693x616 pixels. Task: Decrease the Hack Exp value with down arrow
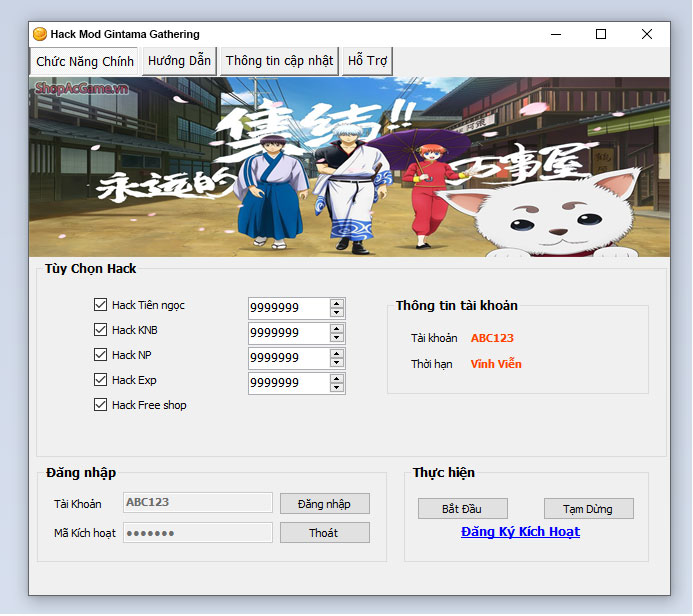coord(337,388)
